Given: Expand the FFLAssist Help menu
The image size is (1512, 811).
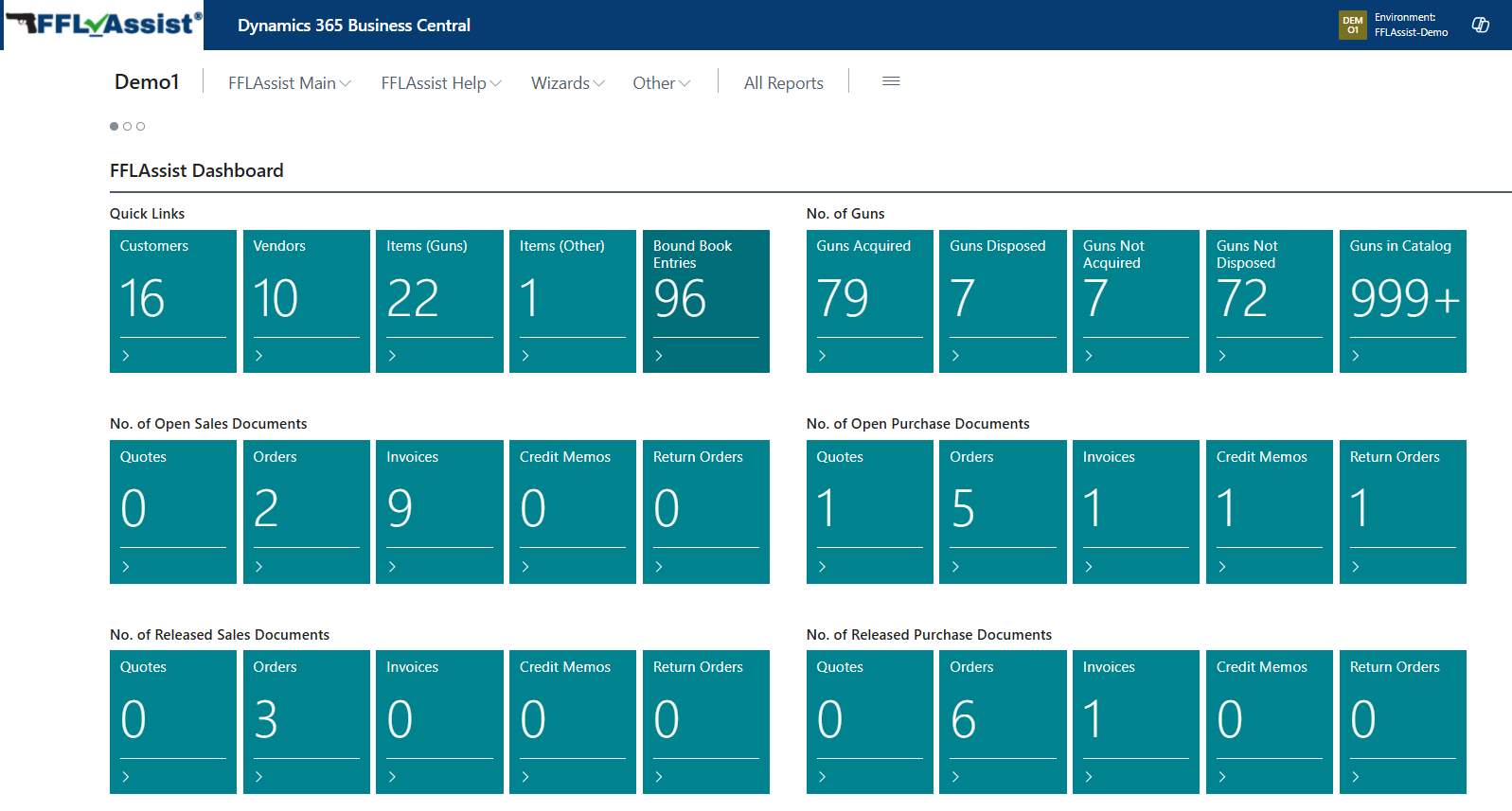Looking at the screenshot, I should pyautogui.click(x=441, y=83).
